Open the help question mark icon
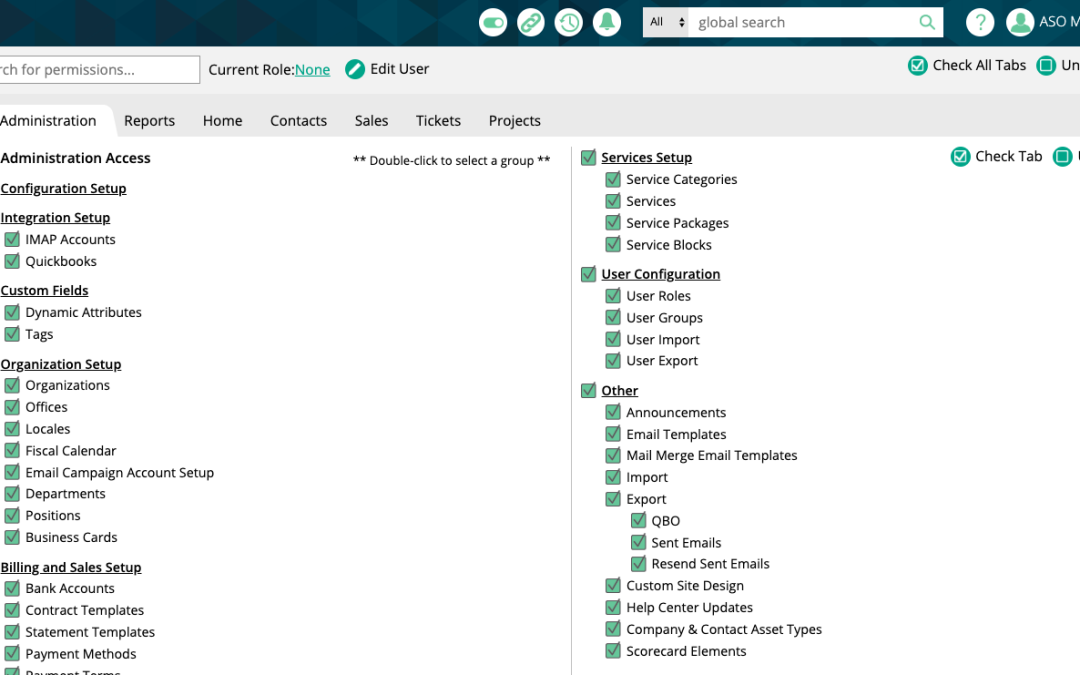Viewport: 1080px width, 675px height. tap(980, 23)
